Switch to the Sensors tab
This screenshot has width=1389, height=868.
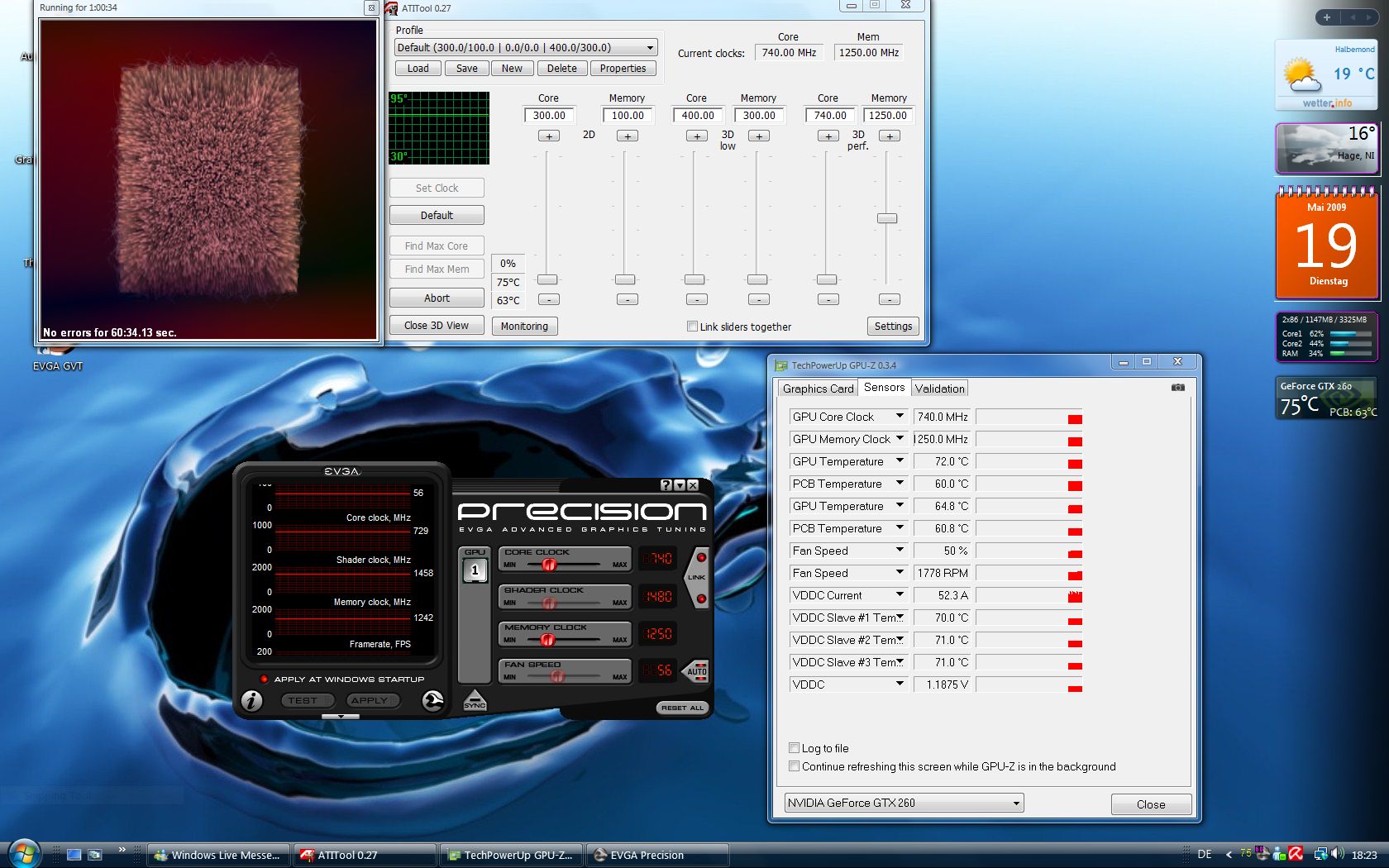[x=884, y=388]
